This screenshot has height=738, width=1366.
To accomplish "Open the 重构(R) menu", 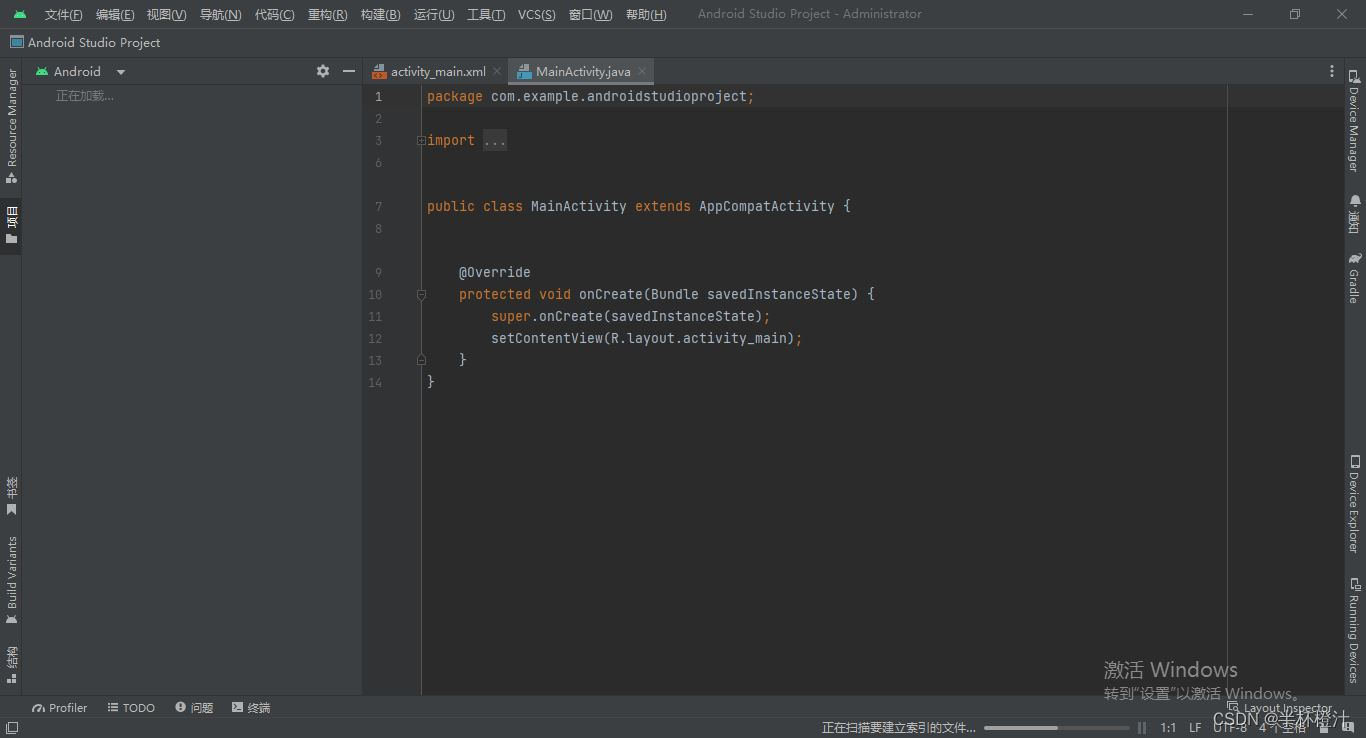I will tap(328, 14).
